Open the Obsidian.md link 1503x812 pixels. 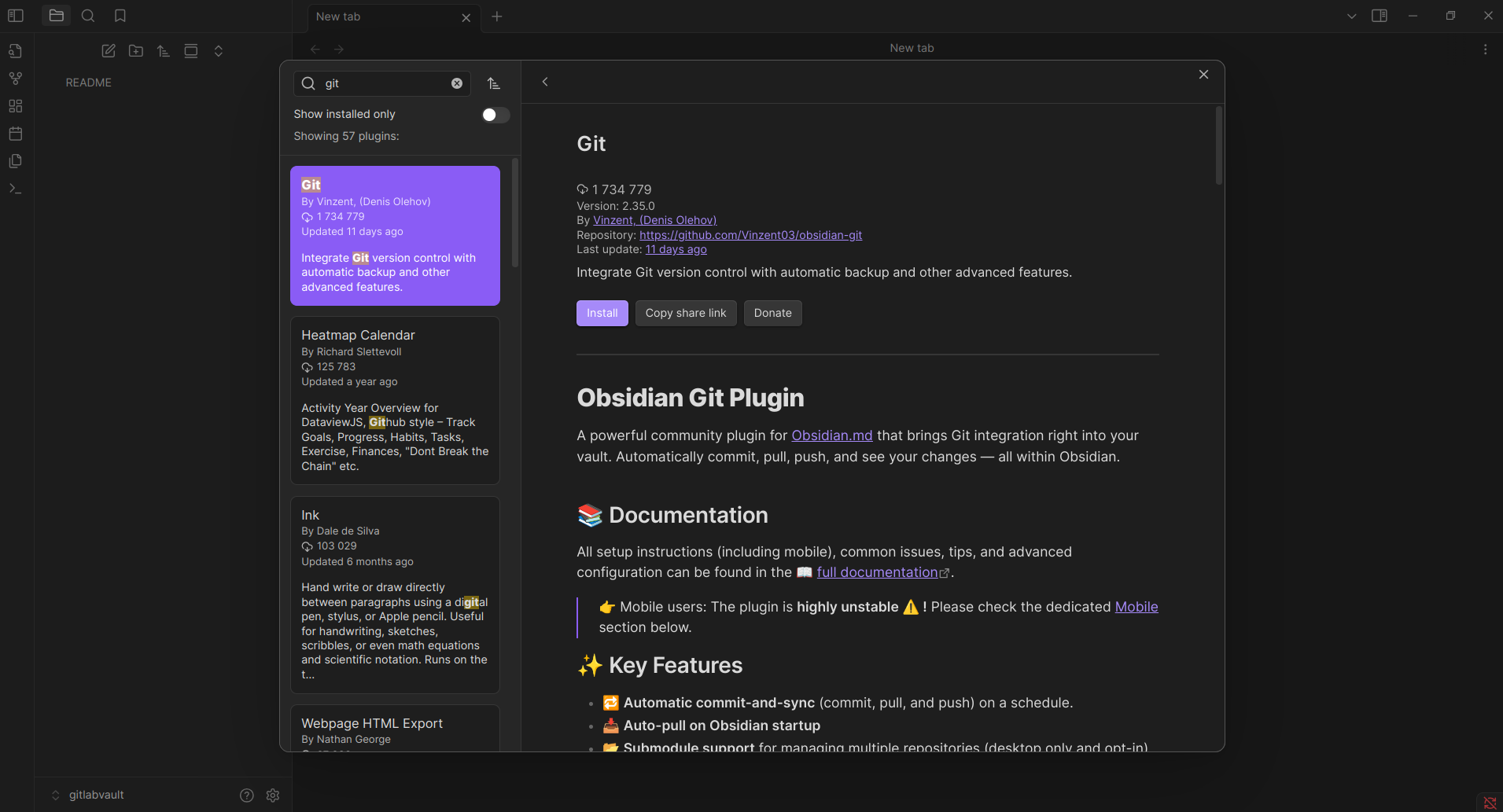pyautogui.click(x=832, y=435)
